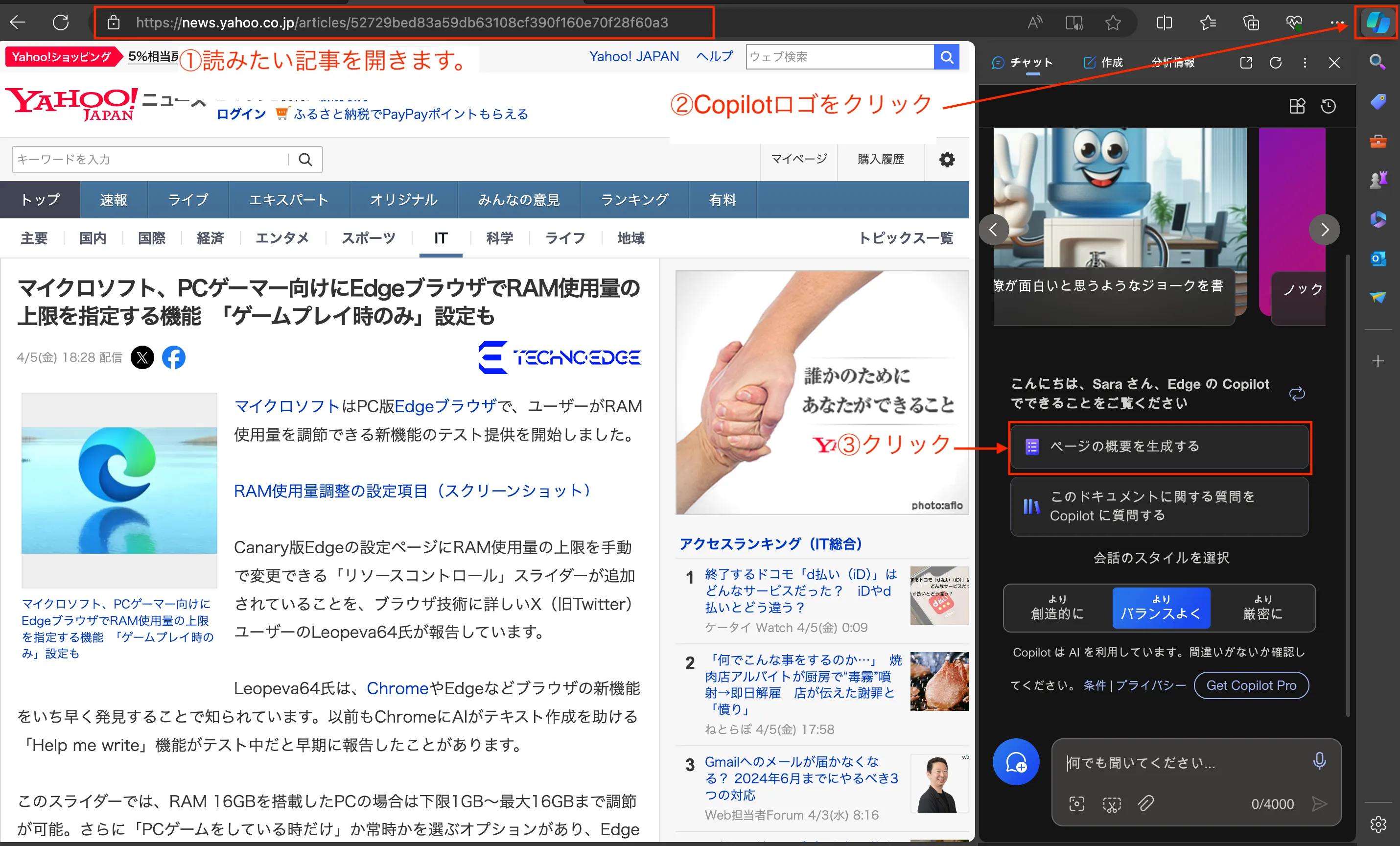Open the マイページ link
Screen dimensions: 1400x846
tap(799, 159)
